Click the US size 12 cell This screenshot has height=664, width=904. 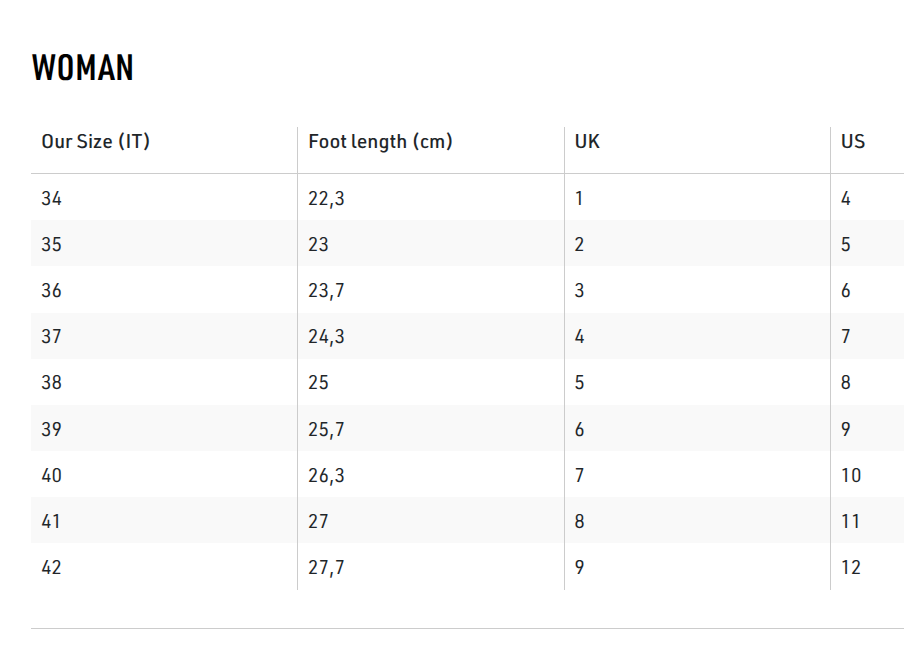click(851, 567)
